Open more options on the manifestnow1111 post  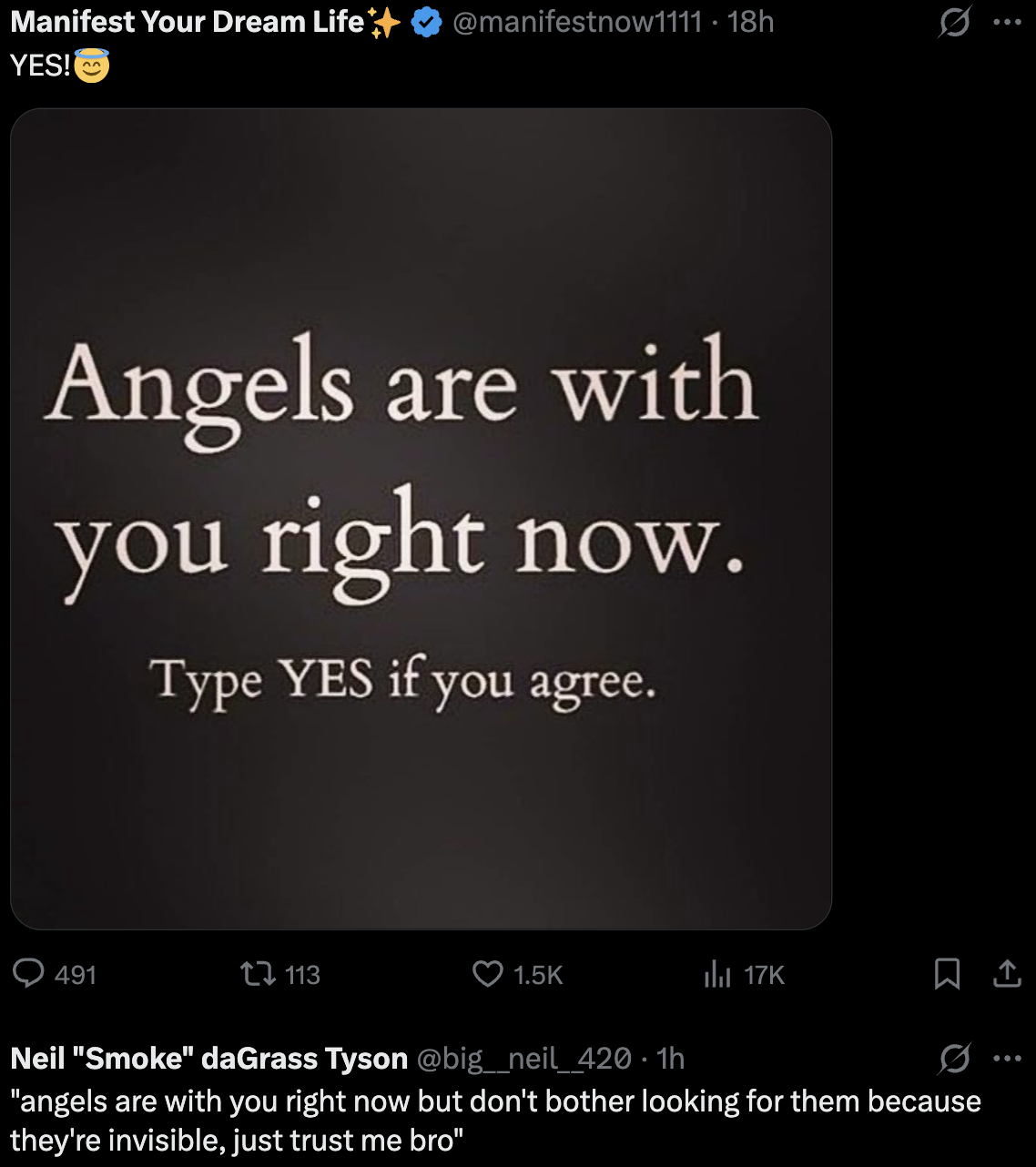[1007, 22]
